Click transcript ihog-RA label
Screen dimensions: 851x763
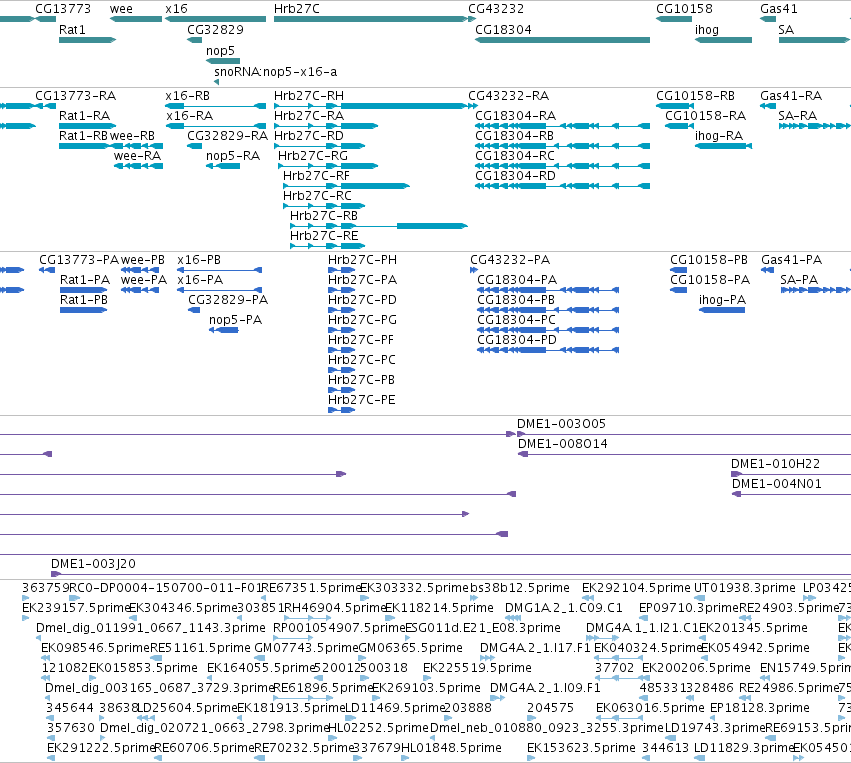tap(719, 136)
